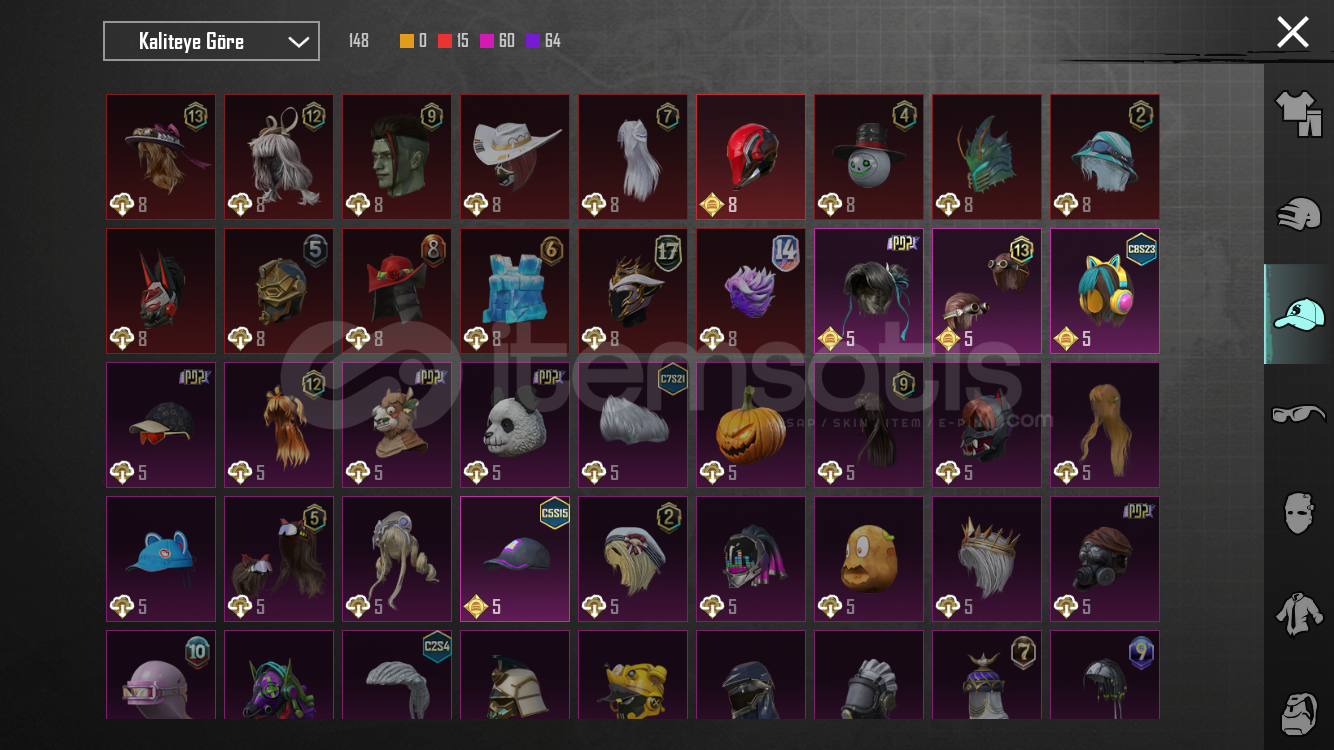Close the inventory screen with X

tap(1293, 32)
